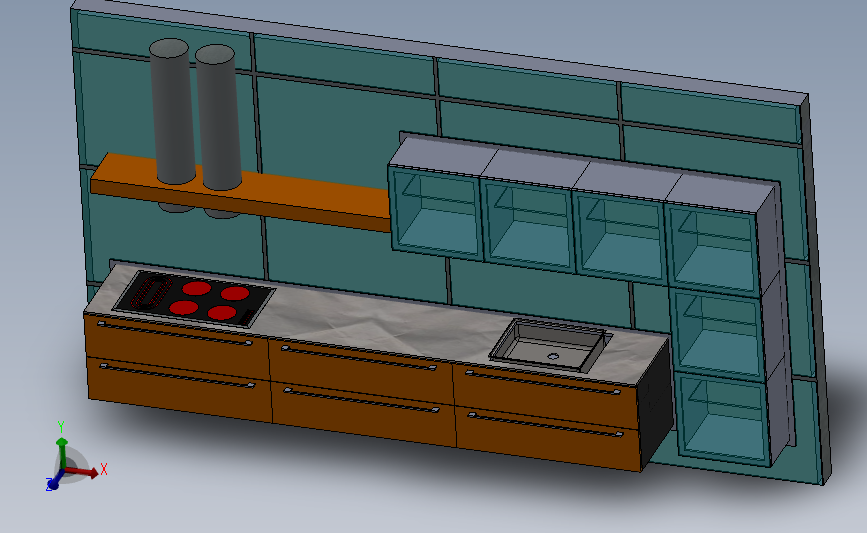Select the right gray cylinder on the shelf

point(218,117)
